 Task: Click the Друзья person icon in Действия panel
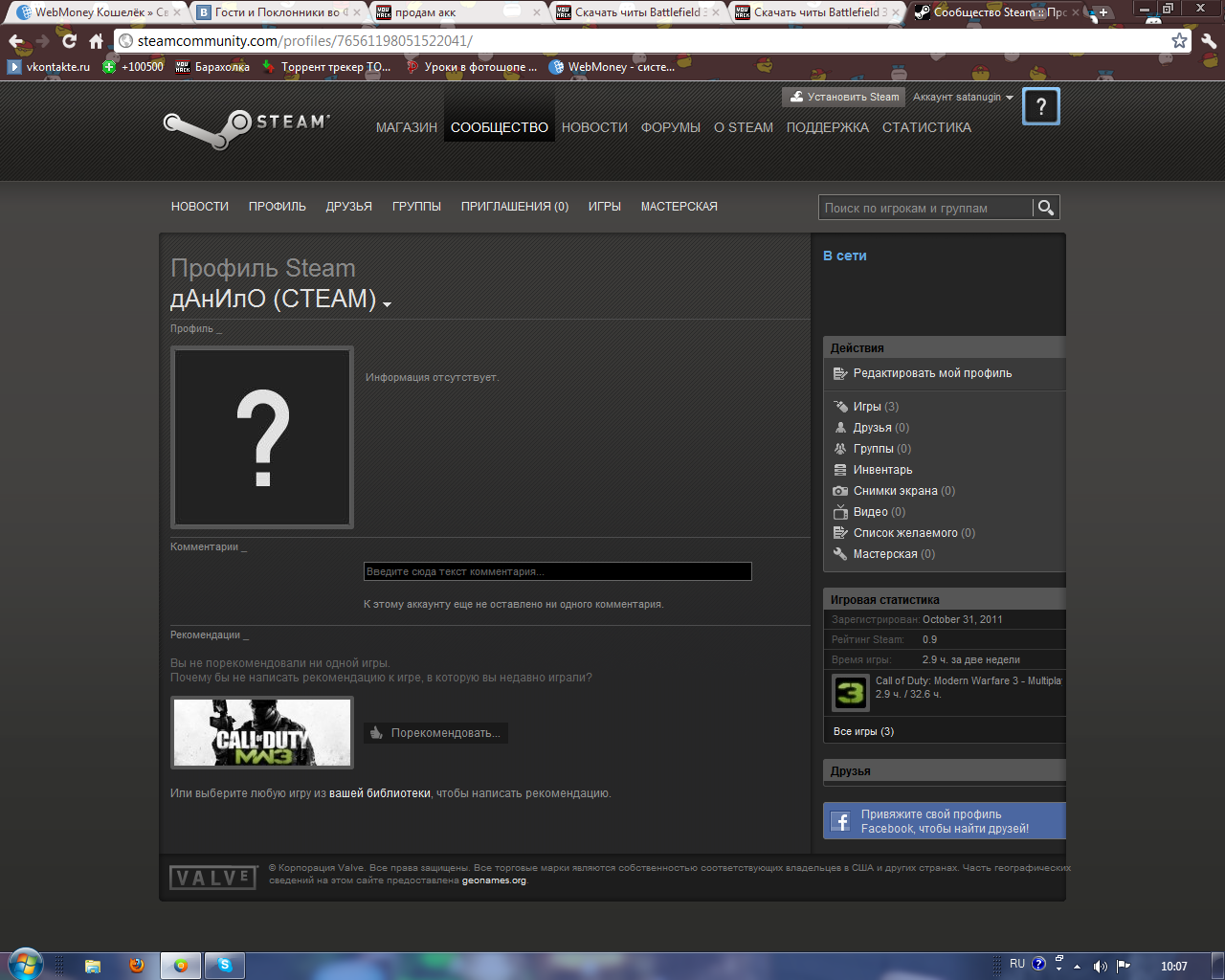840,428
